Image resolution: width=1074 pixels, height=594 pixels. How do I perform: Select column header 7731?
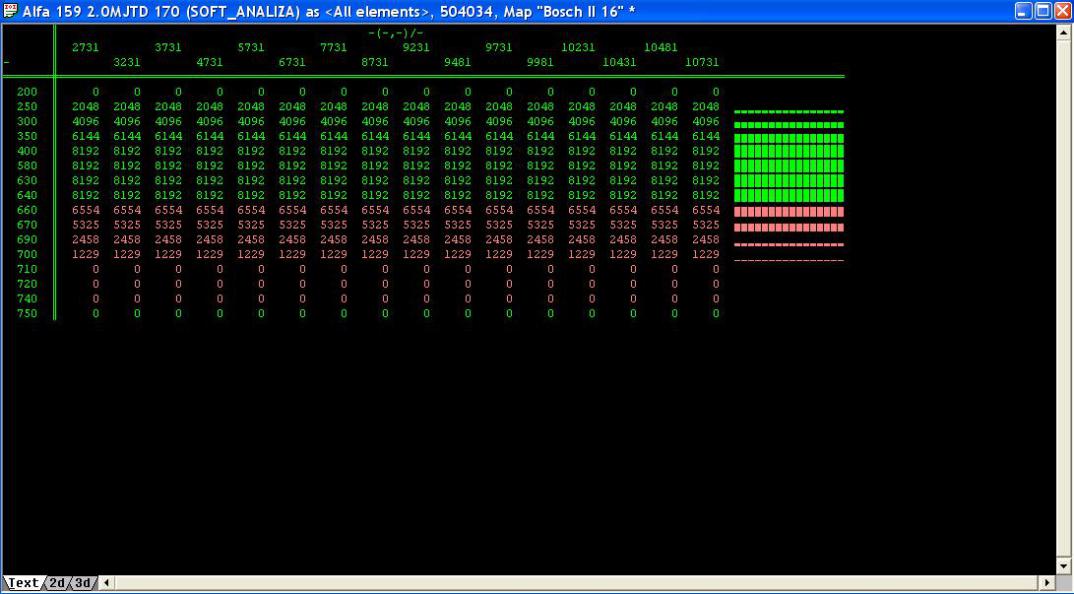point(334,47)
